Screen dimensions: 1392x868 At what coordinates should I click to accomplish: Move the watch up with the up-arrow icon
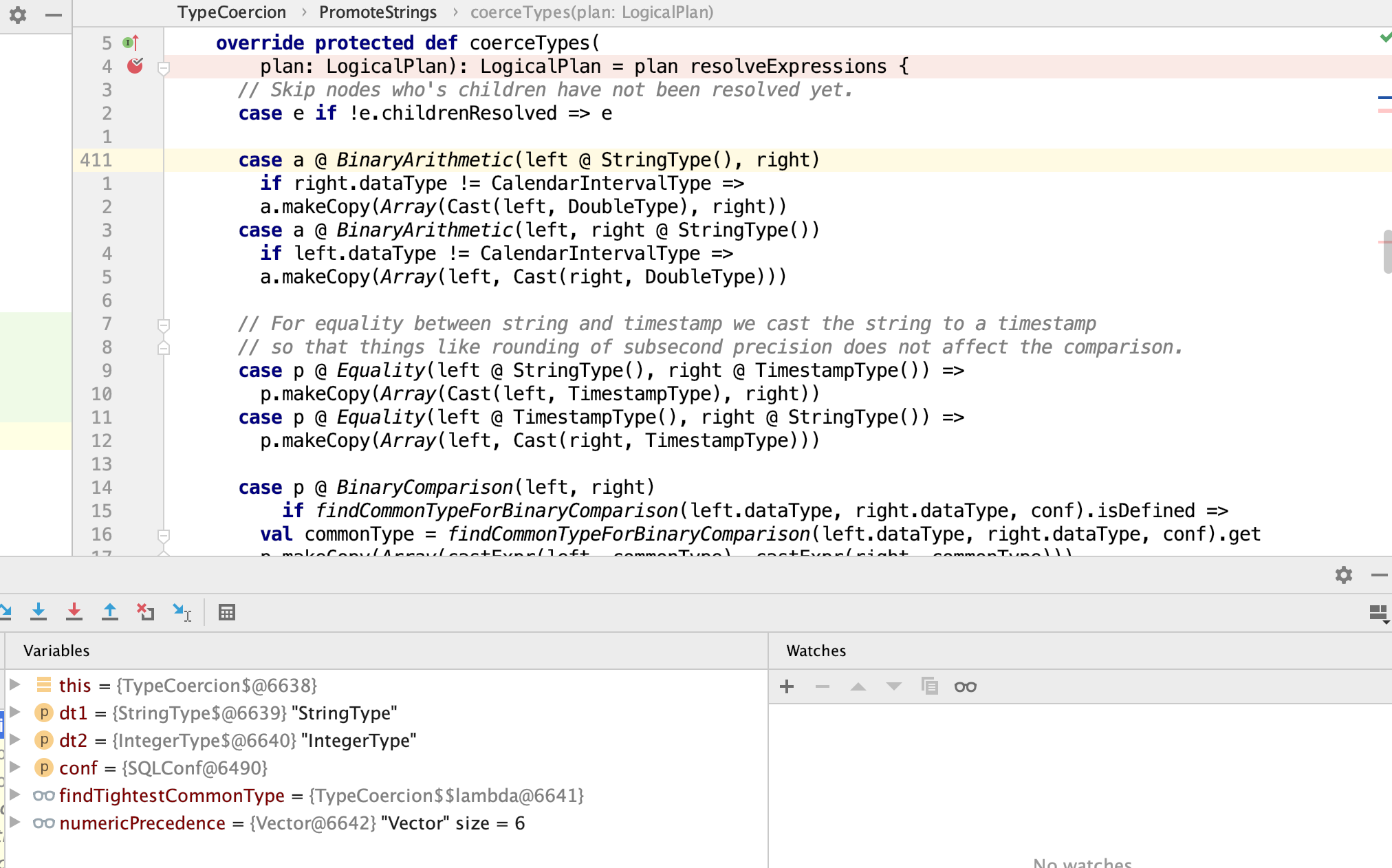click(x=858, y=686)
